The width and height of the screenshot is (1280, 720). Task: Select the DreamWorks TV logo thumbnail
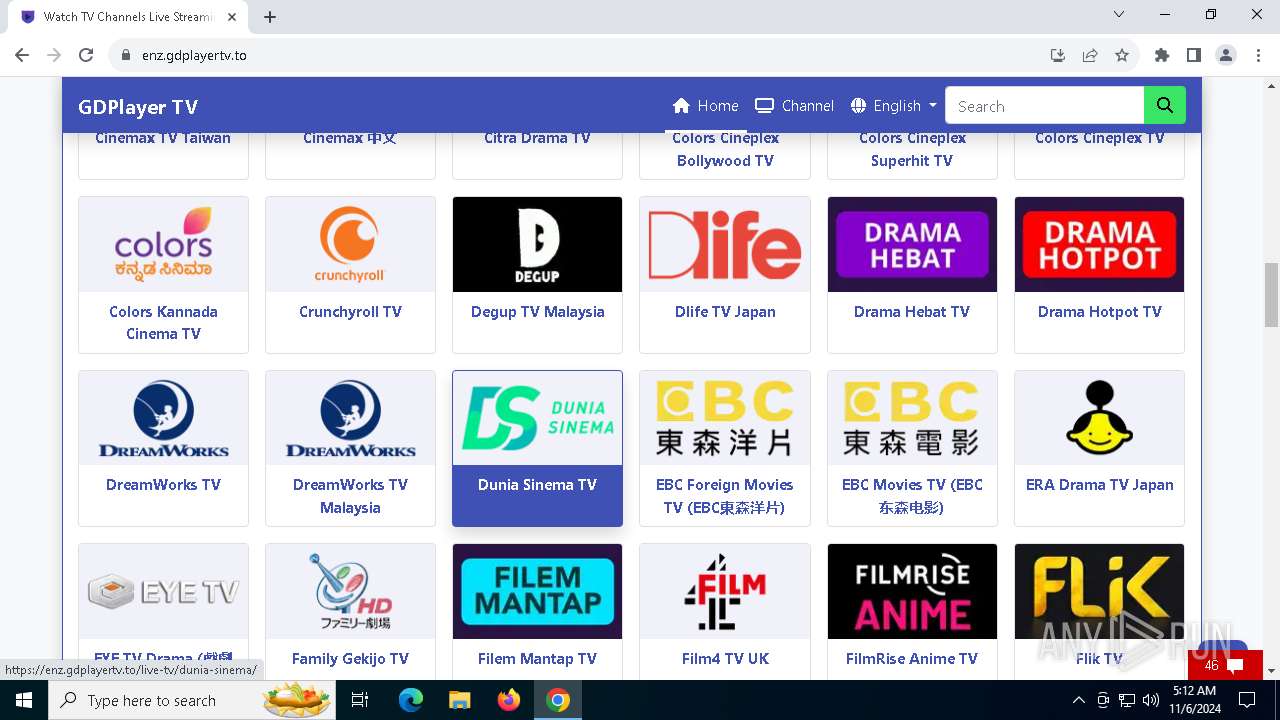163,418
